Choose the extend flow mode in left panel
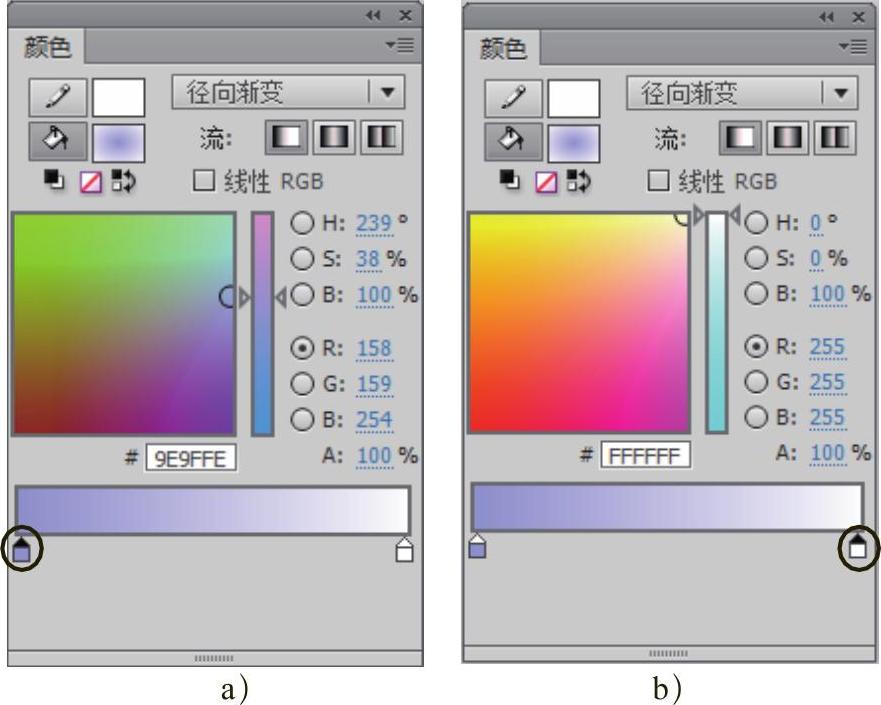881x705 pixels. pos(284,138)
